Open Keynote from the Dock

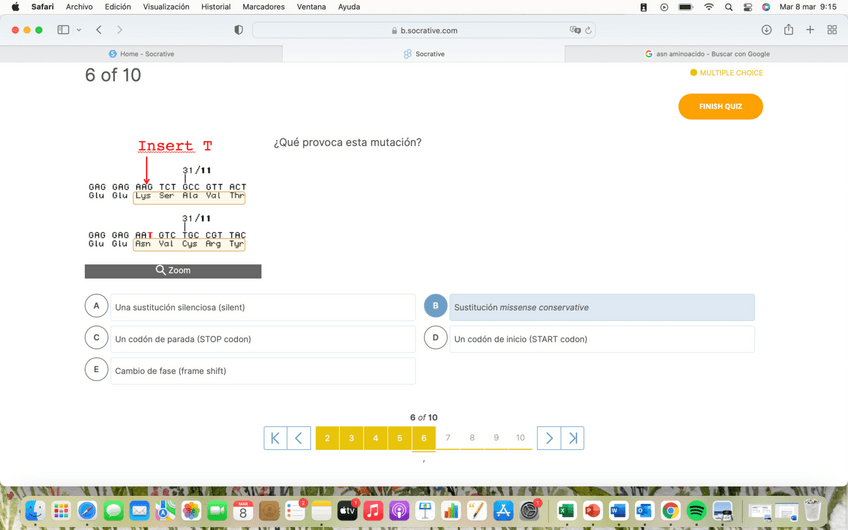click(425, 511)
